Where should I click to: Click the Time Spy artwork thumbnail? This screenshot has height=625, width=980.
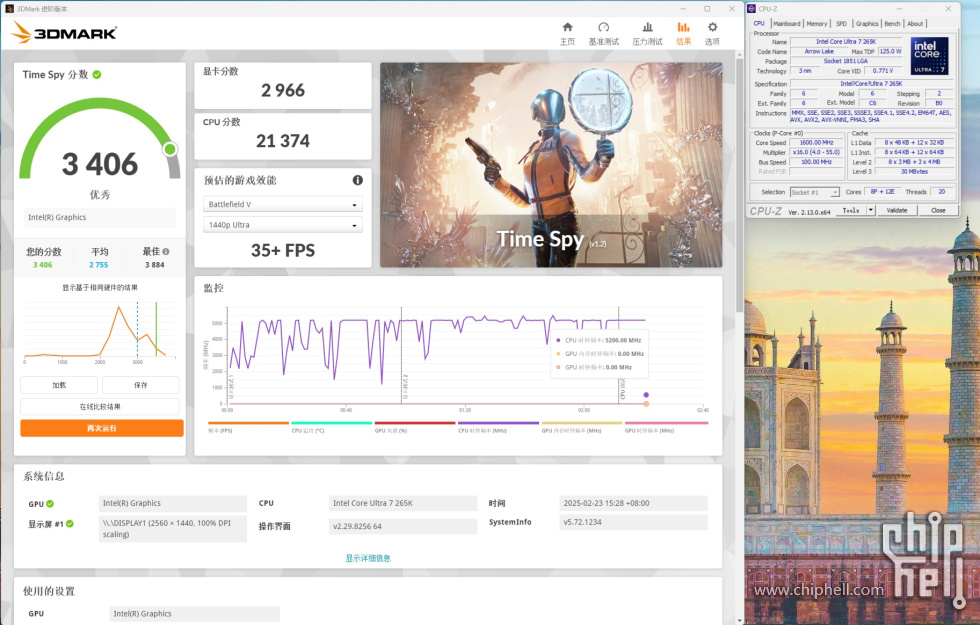pyautogui.click(x=551, y=165)
